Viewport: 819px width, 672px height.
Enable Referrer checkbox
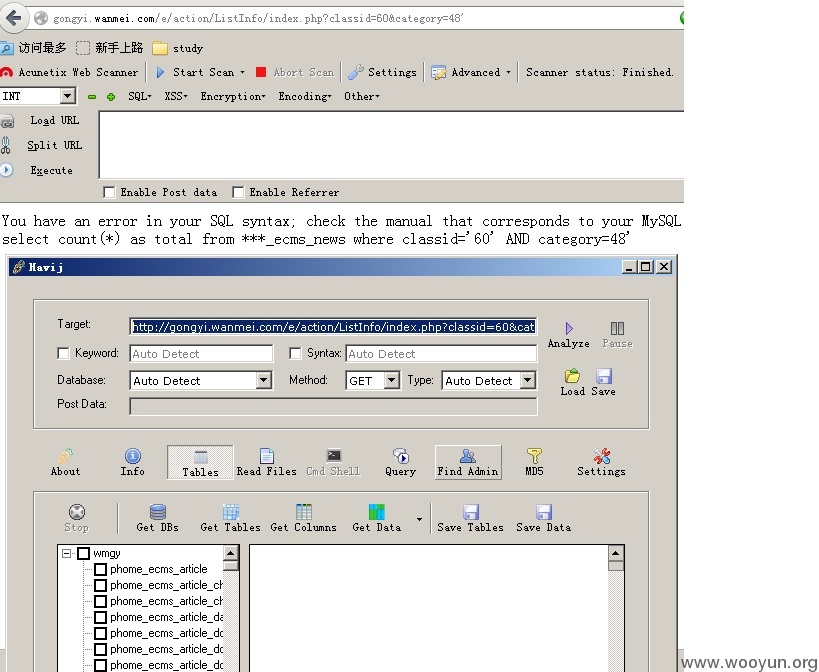pyautogui.click(x=238, y=193)
